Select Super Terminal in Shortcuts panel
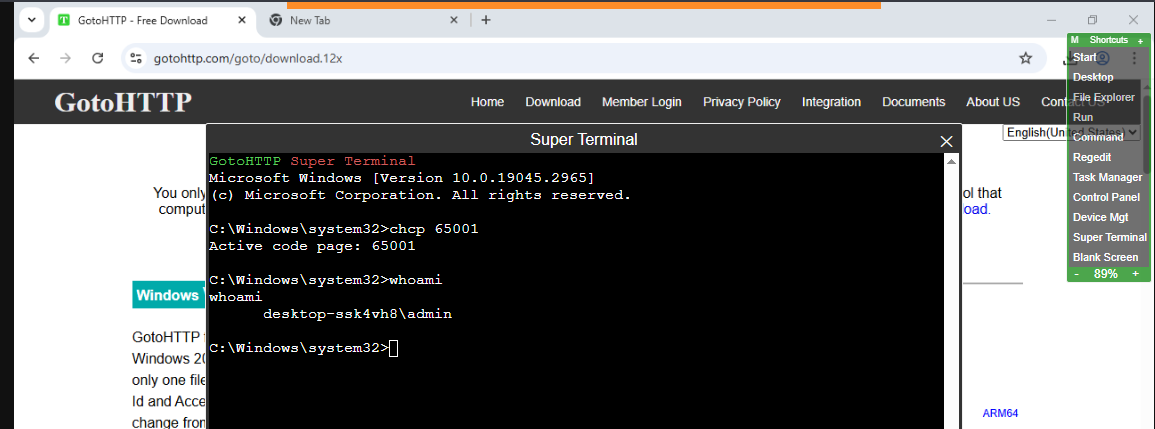Viewport: 1155px width, 429px height. (1109, 237)
